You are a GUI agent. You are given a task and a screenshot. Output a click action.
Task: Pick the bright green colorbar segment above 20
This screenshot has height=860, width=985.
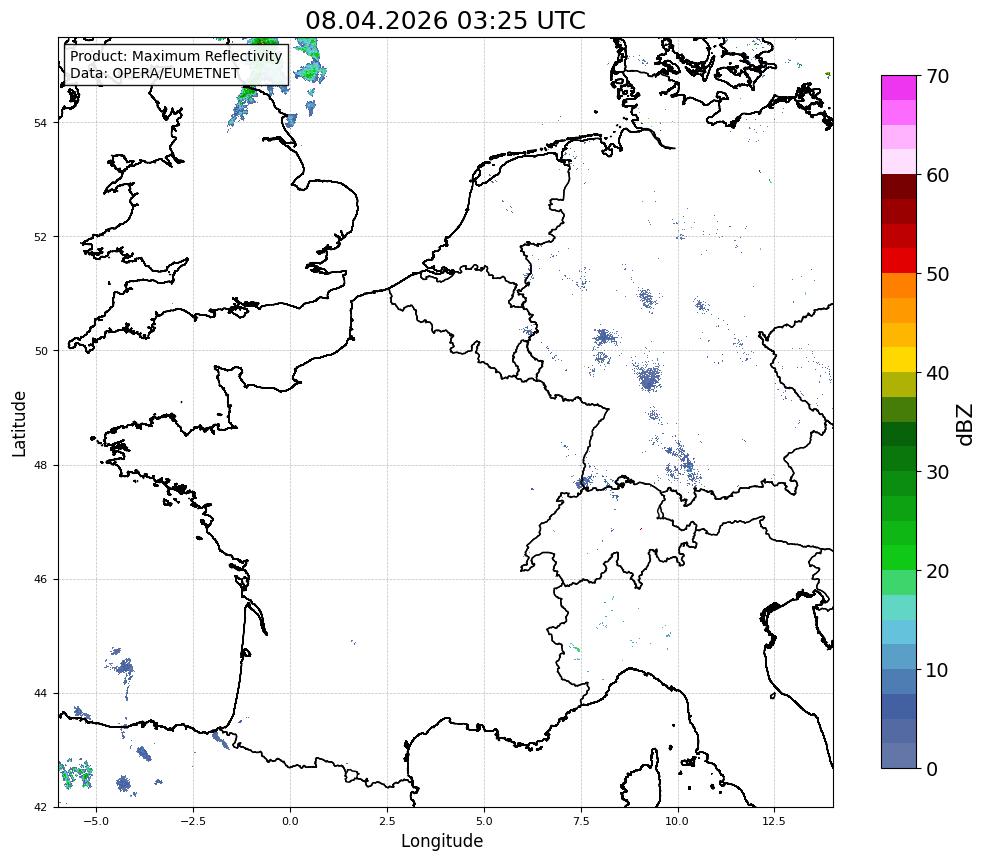[x=899, y=558]
